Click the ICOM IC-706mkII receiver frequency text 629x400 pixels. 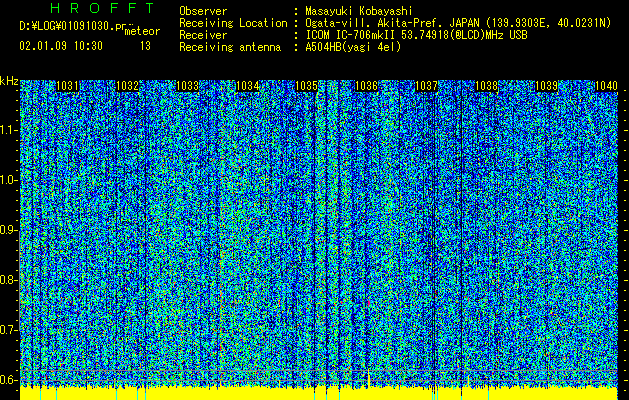[x=416, y=35]
